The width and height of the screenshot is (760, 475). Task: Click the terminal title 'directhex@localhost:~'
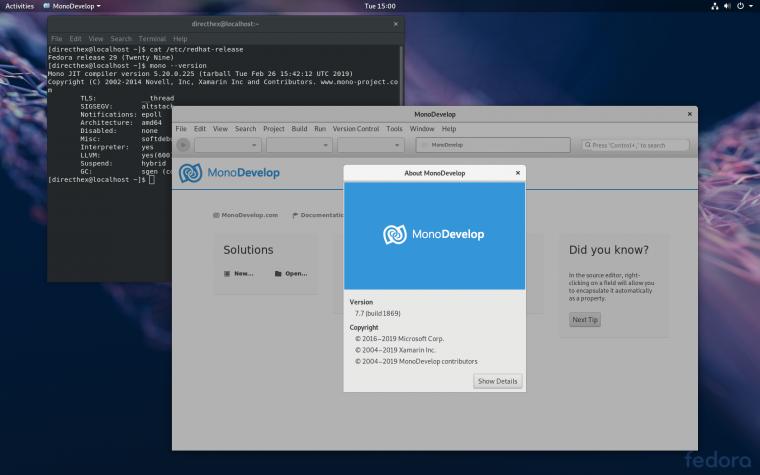point(225,23)
